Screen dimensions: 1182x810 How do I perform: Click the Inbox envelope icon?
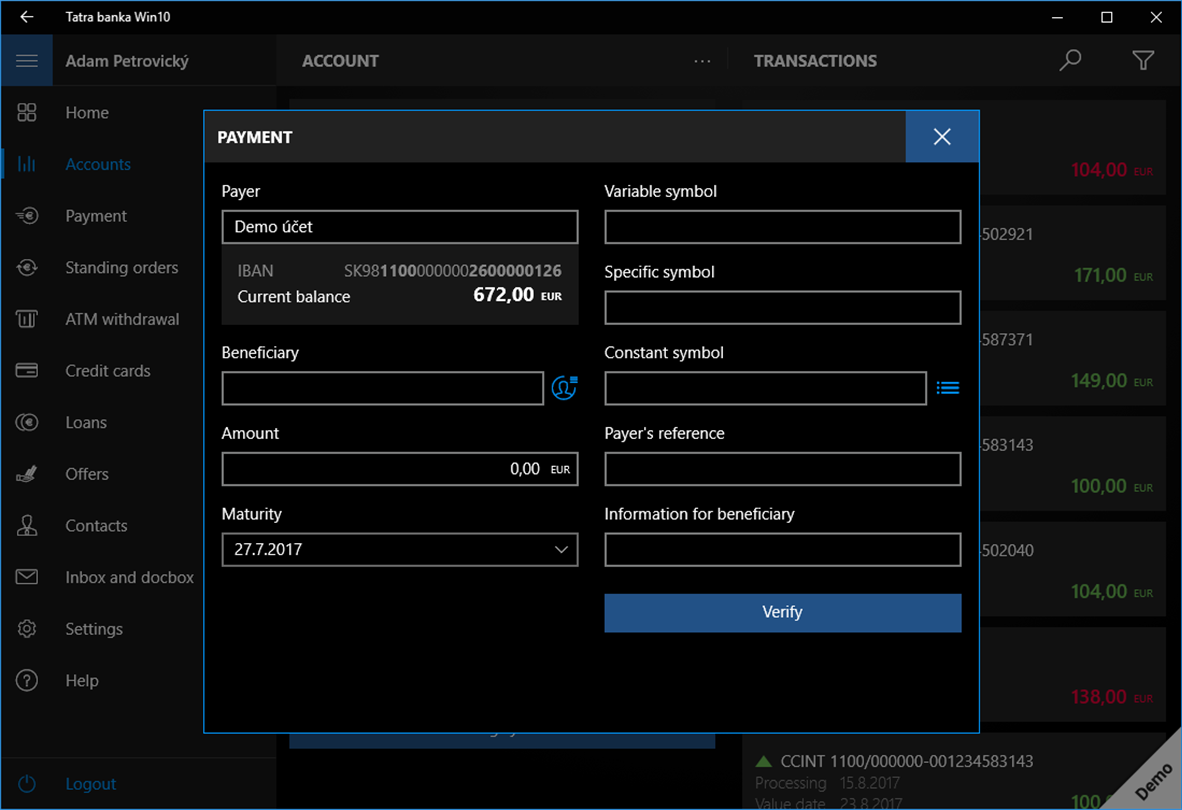(26, 577)
